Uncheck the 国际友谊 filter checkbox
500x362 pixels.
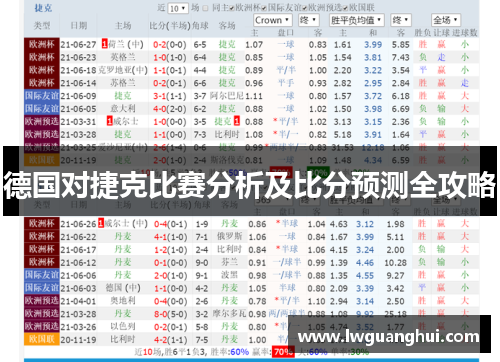pos(264,8)
